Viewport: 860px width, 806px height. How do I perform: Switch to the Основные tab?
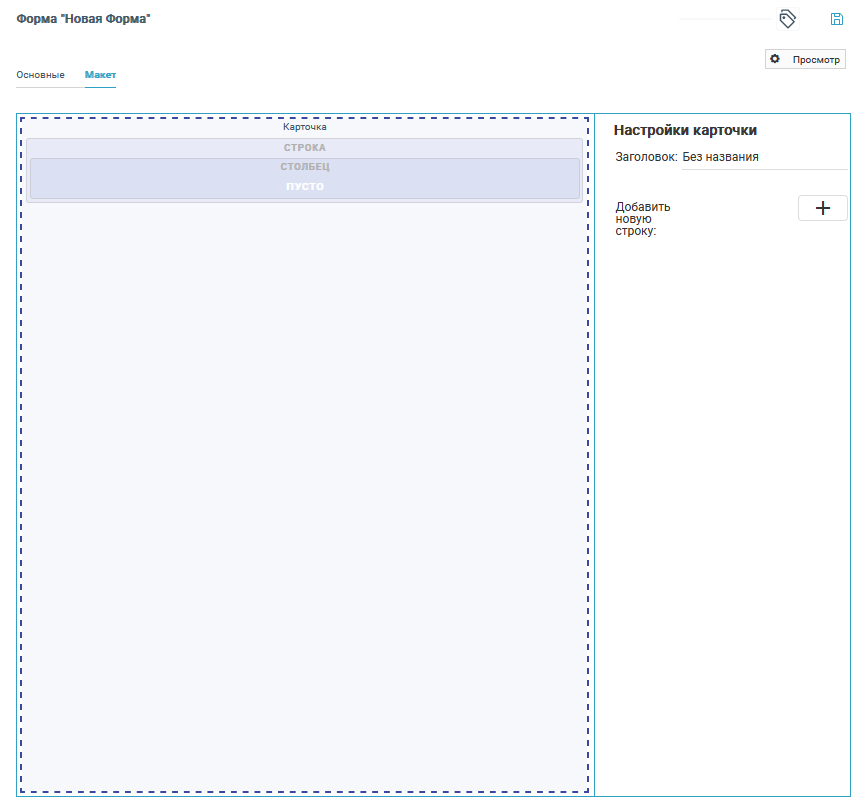[x=40, y=75]
